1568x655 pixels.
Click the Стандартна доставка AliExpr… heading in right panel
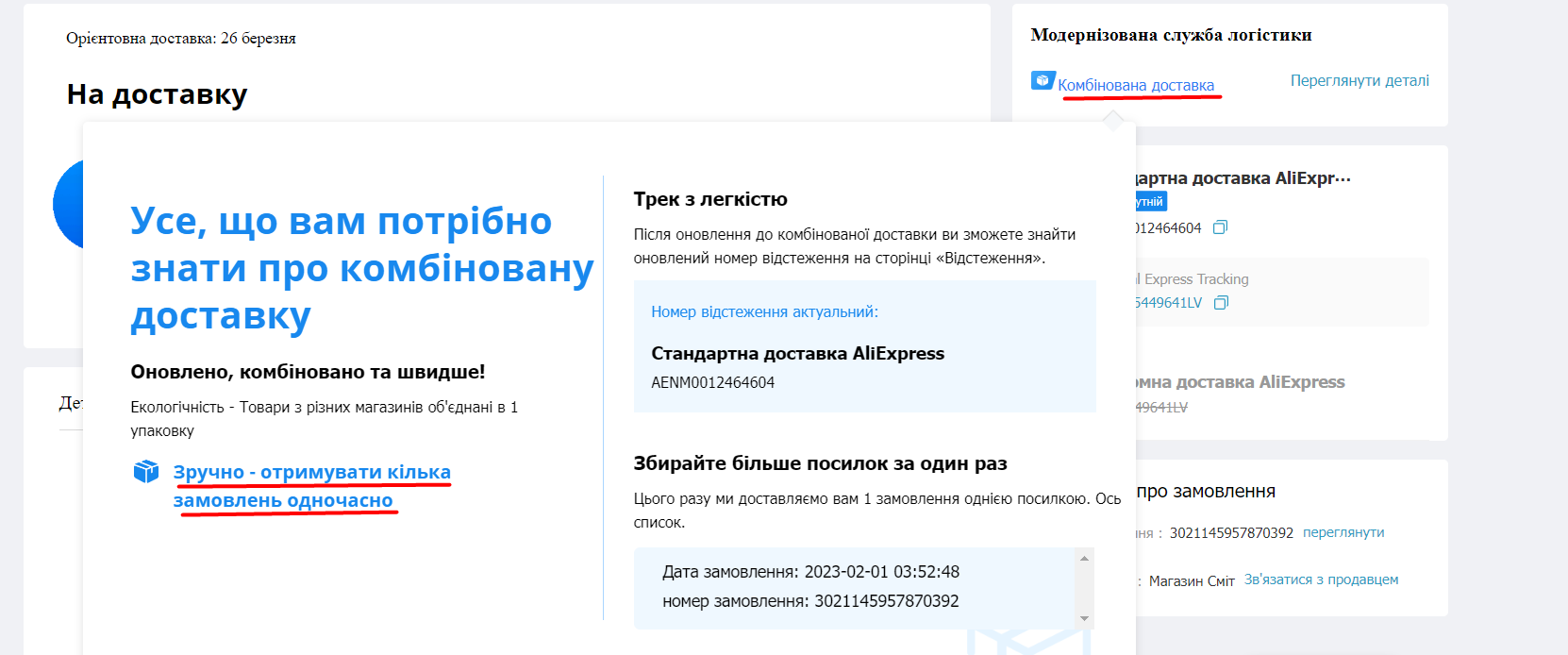click(1243, 178)
